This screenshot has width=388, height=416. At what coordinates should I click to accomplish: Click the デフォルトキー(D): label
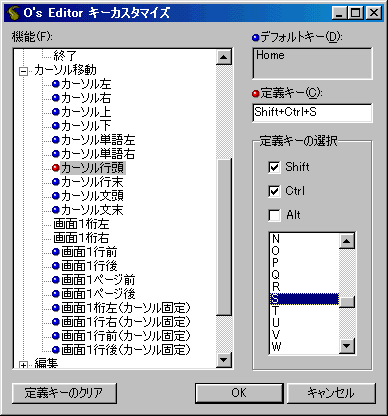tap(301, 37)
